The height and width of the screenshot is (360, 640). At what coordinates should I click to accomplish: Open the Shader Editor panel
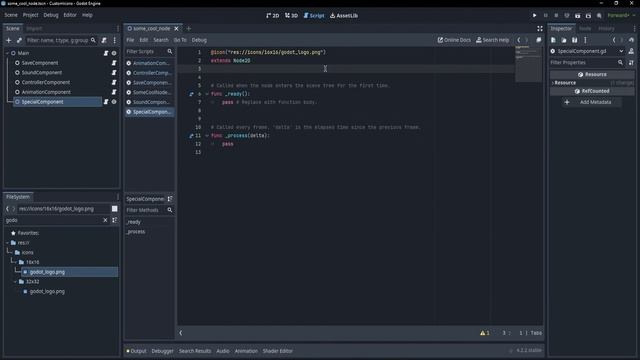click(278, 351)
